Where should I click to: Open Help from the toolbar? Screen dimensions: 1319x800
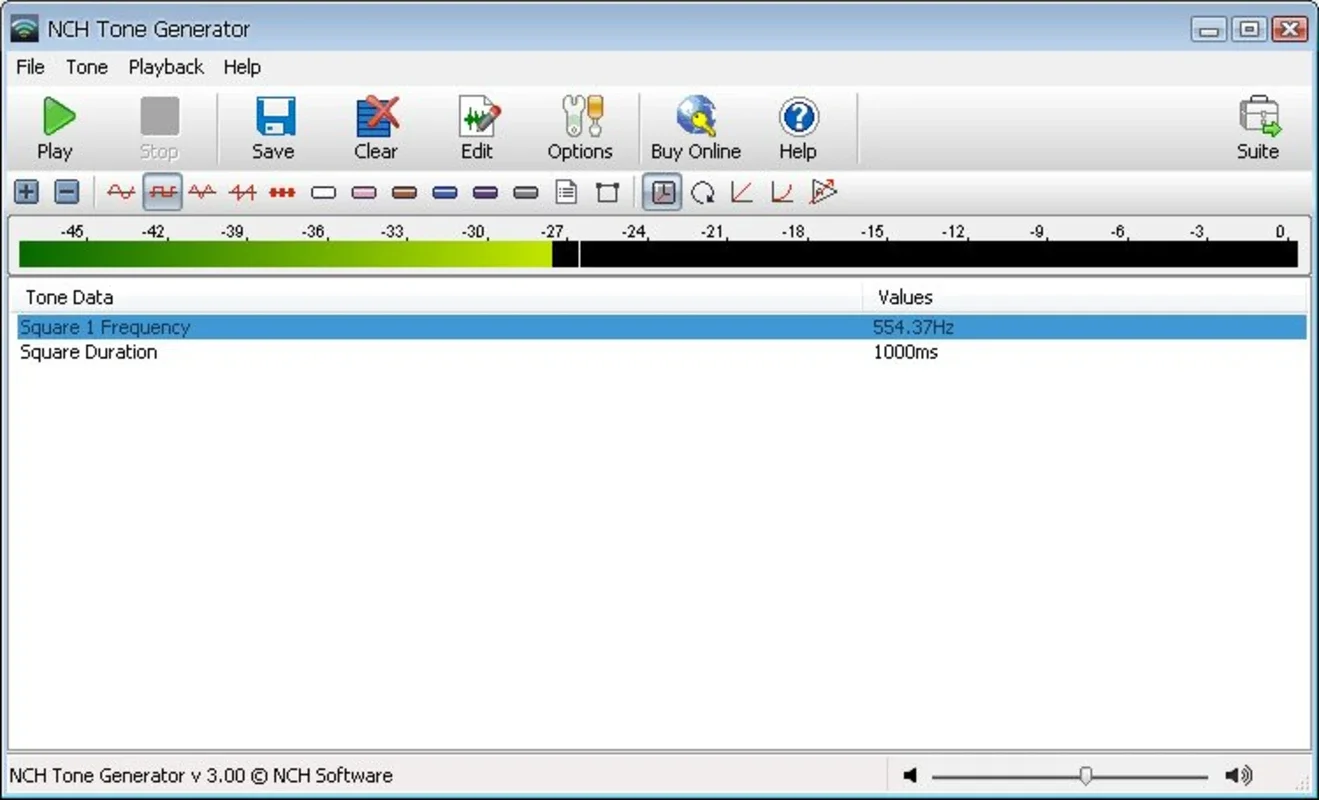798,128
